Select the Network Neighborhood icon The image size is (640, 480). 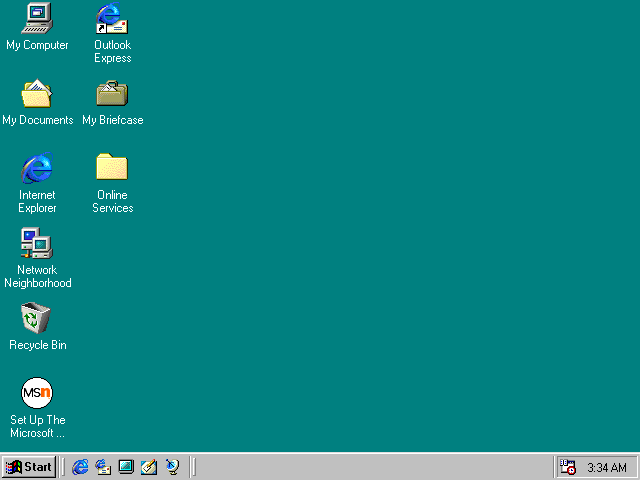coord(37,243)
